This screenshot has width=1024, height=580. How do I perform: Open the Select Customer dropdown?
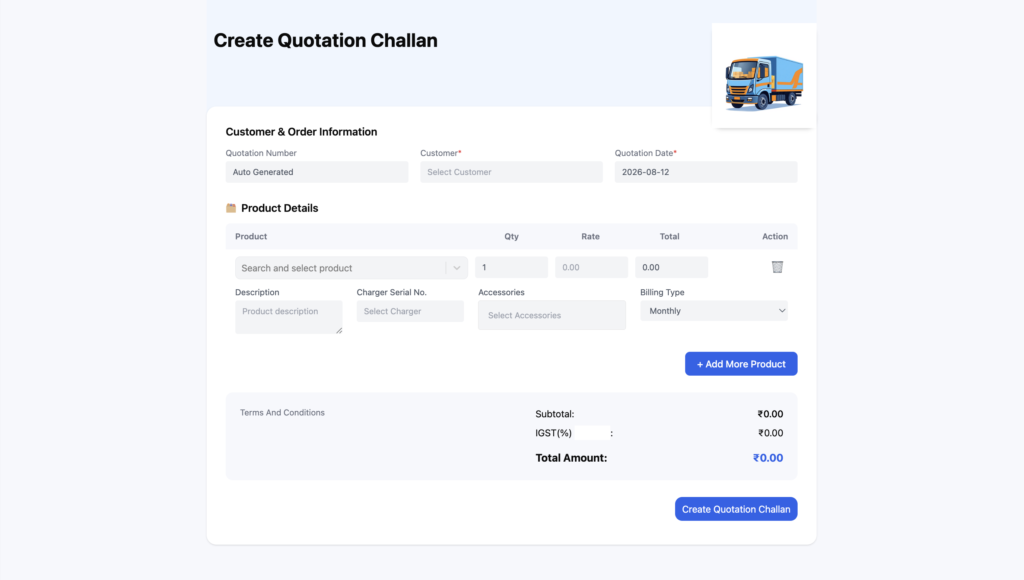511,172
